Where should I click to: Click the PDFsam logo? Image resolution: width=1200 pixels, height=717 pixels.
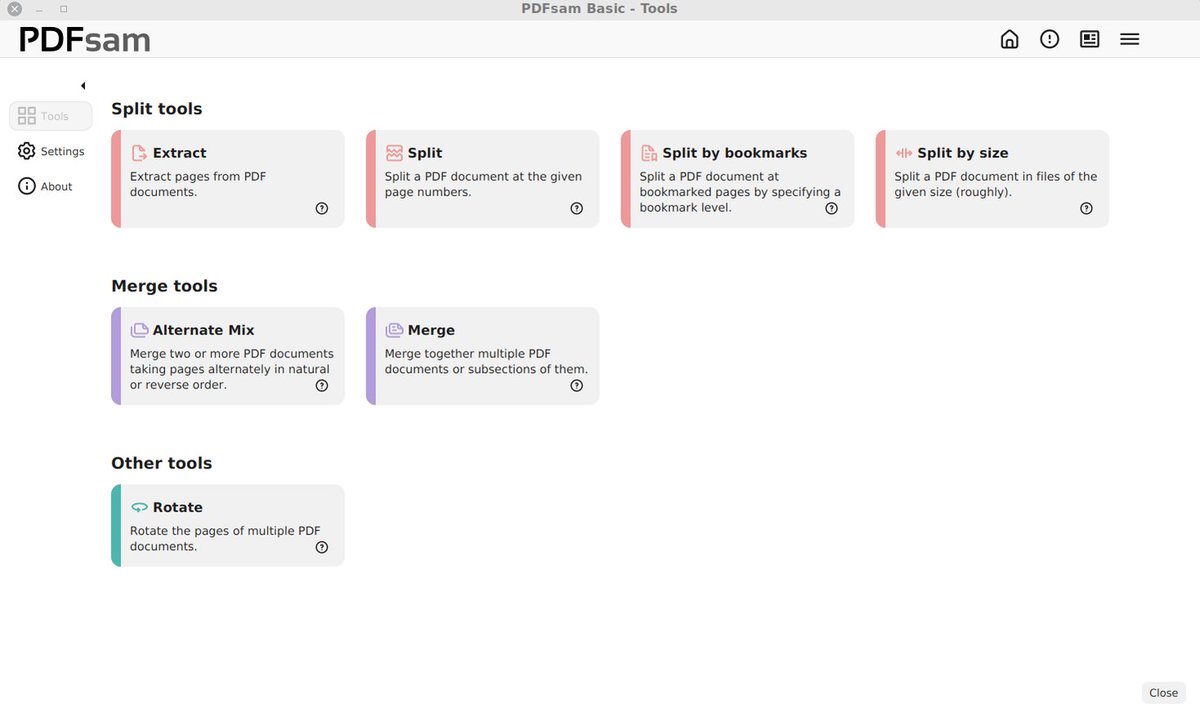(85, 40)
